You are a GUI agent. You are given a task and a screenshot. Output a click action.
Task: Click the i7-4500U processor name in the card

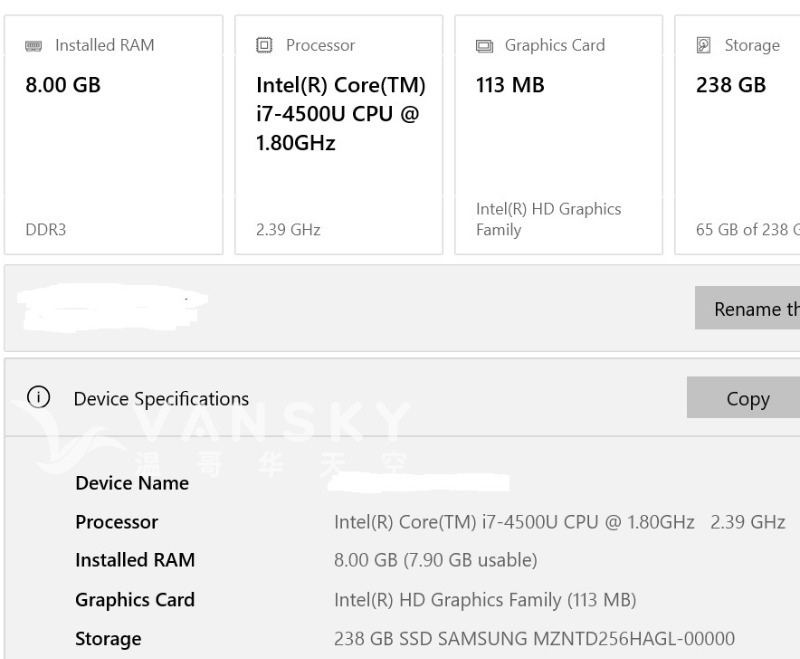[340, 114]
